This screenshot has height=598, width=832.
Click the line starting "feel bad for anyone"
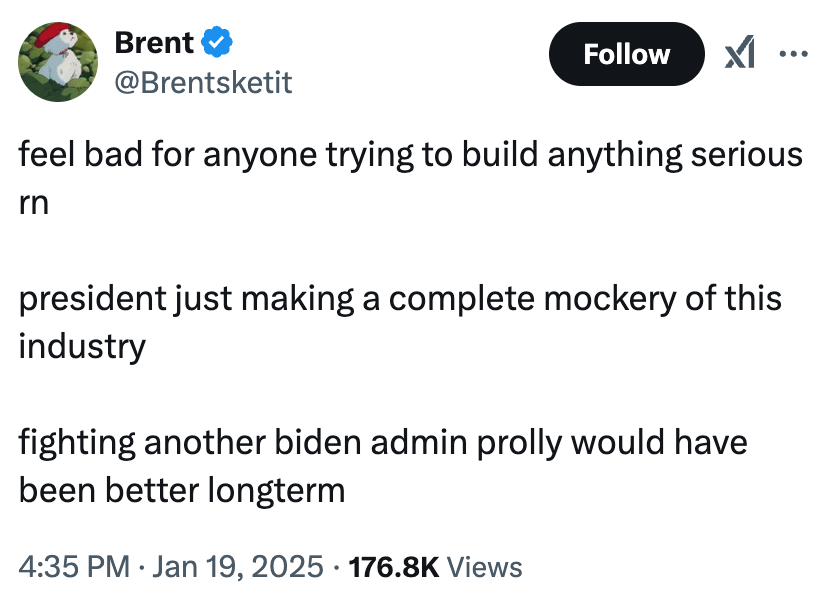410,155
